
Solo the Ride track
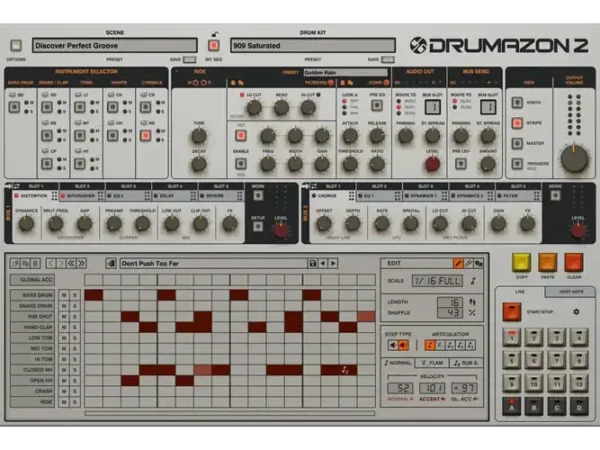point(75,402)
